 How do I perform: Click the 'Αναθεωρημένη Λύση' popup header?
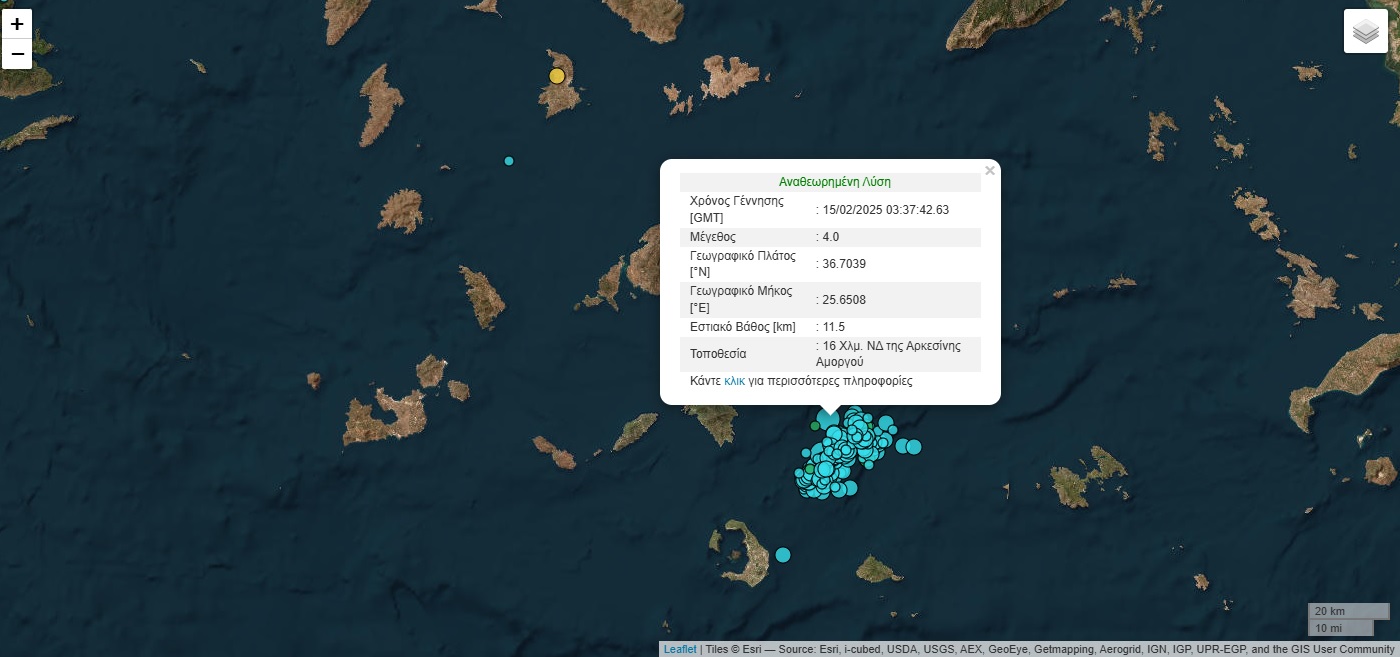[834, 182]
